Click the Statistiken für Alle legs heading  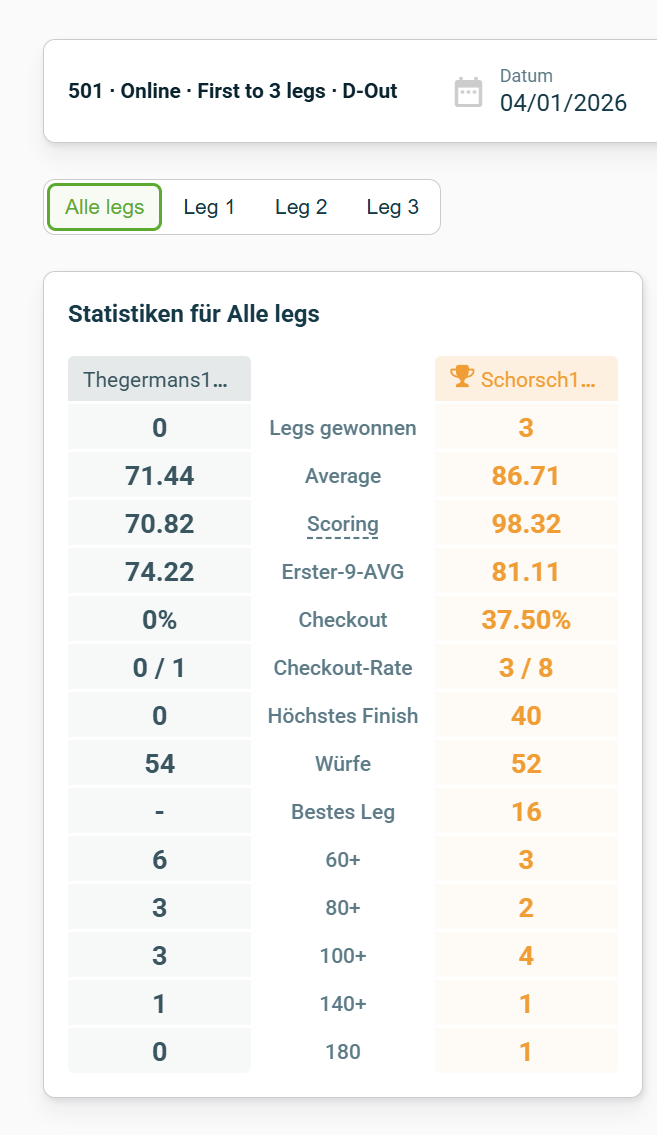(194, 313)
